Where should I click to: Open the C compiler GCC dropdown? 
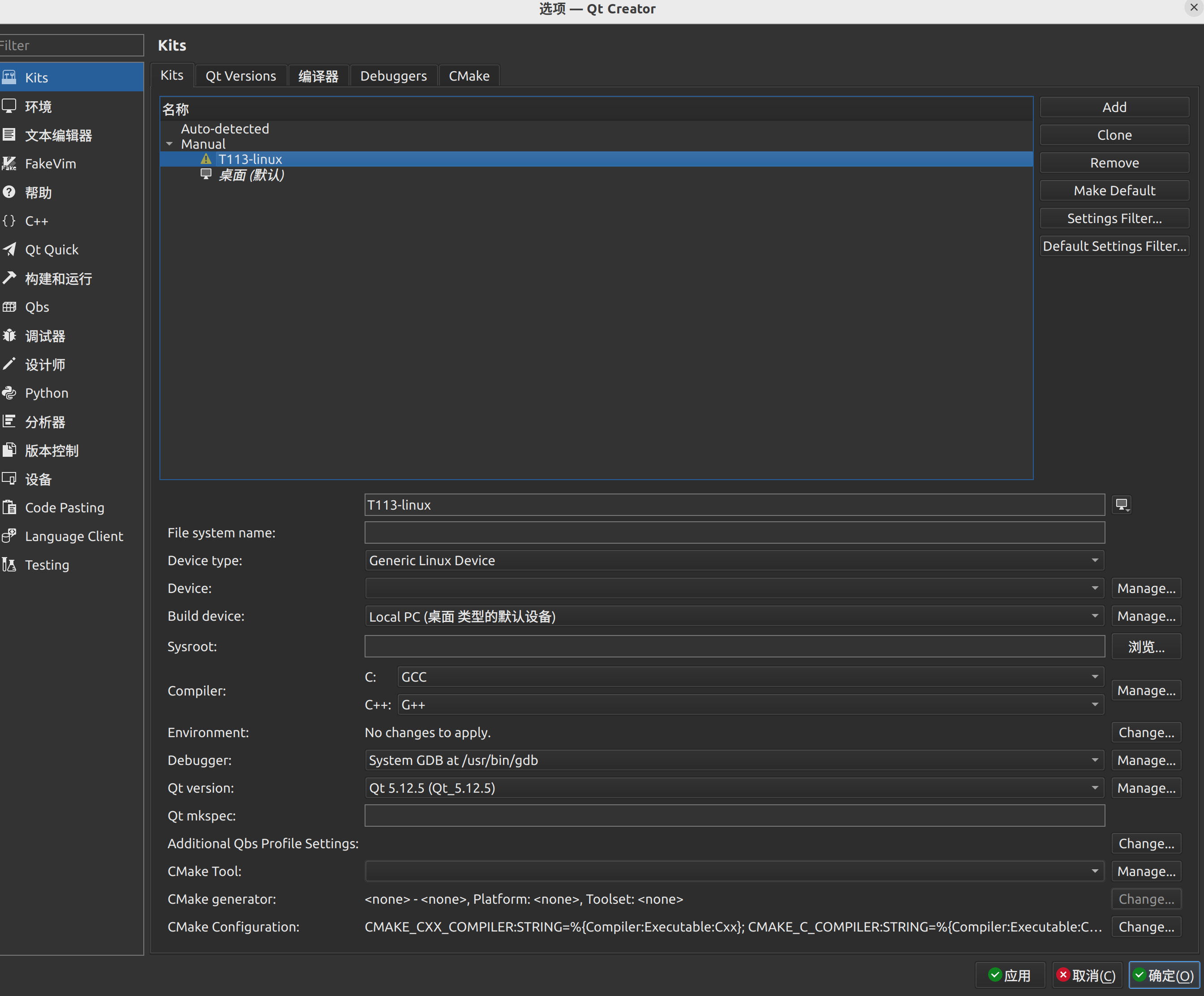[751, 677]
